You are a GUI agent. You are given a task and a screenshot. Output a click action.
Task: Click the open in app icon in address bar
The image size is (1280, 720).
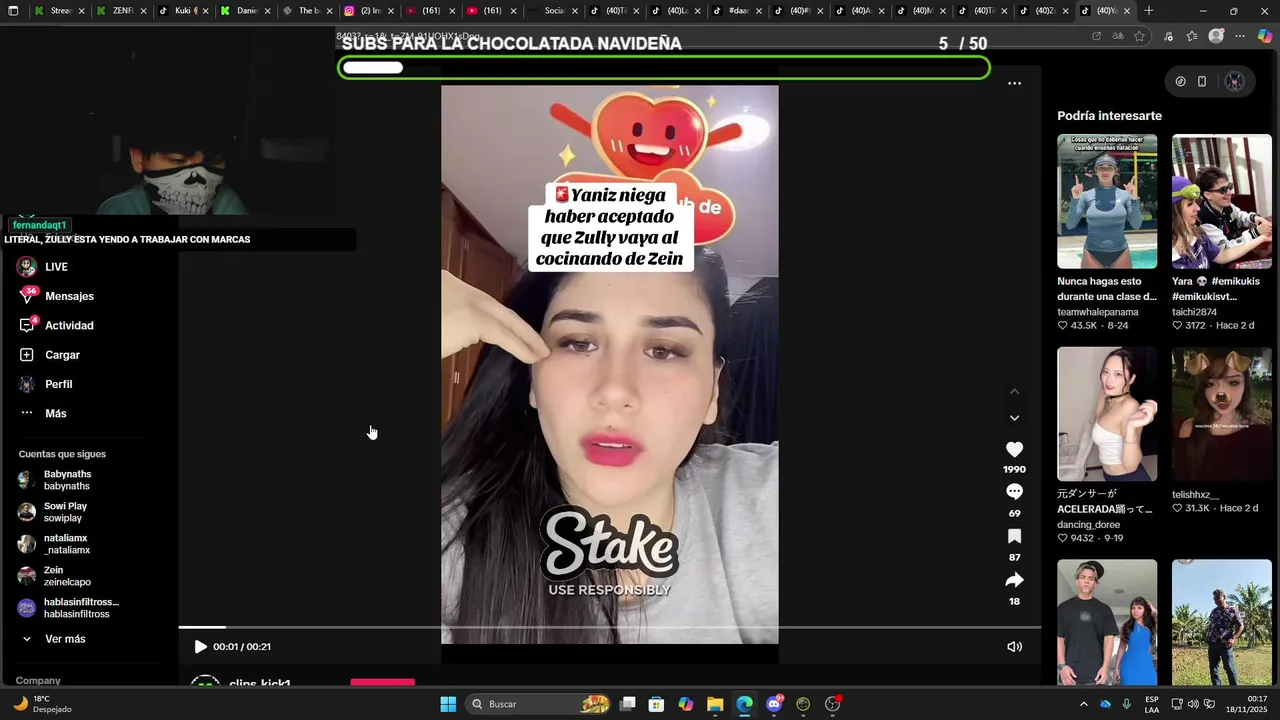[x=1096, y=36]
